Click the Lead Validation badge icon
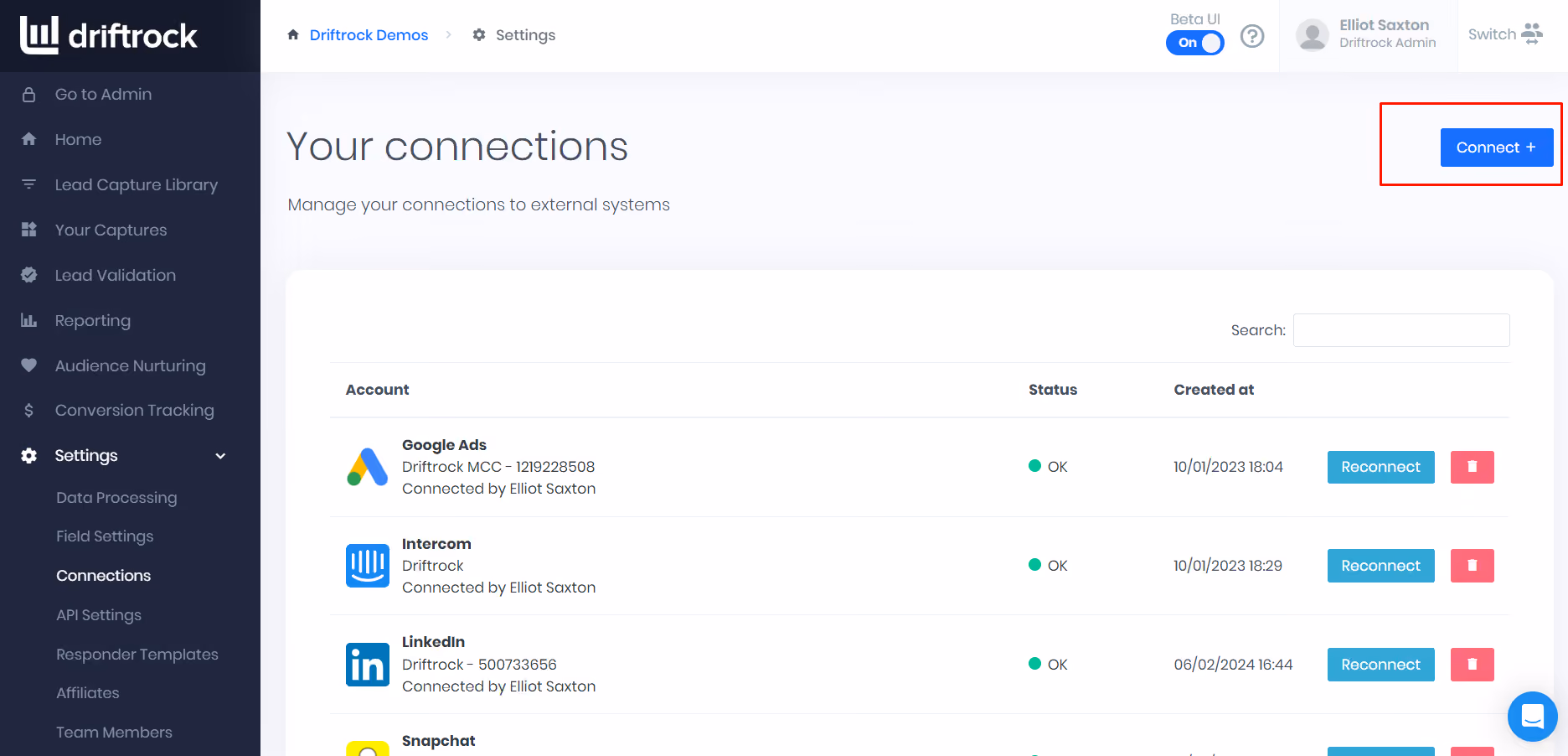This screenshot has width=1568, height=756. click(28, 275)
